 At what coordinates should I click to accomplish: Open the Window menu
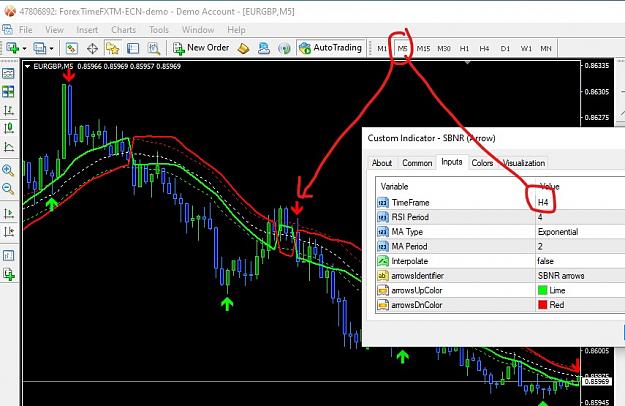(198, 30)
